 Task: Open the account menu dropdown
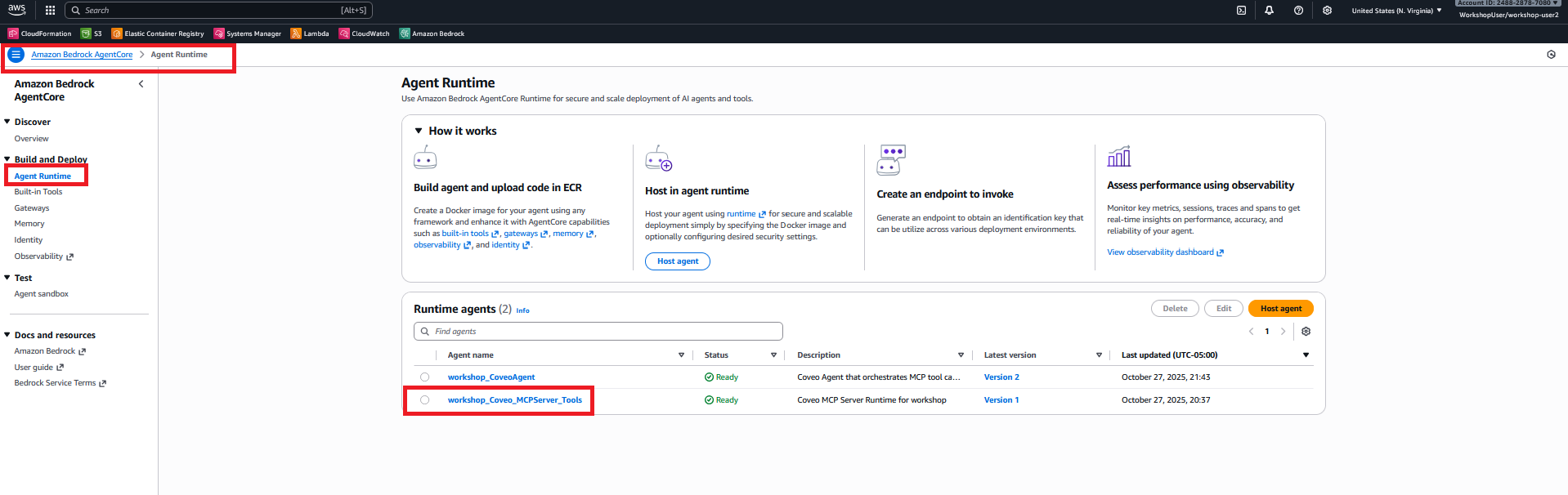[1508, 10]
